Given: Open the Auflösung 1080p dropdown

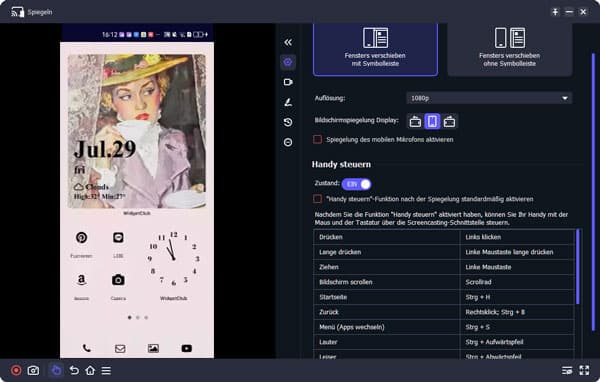Looking at the screenshot, I should point(489,98).
